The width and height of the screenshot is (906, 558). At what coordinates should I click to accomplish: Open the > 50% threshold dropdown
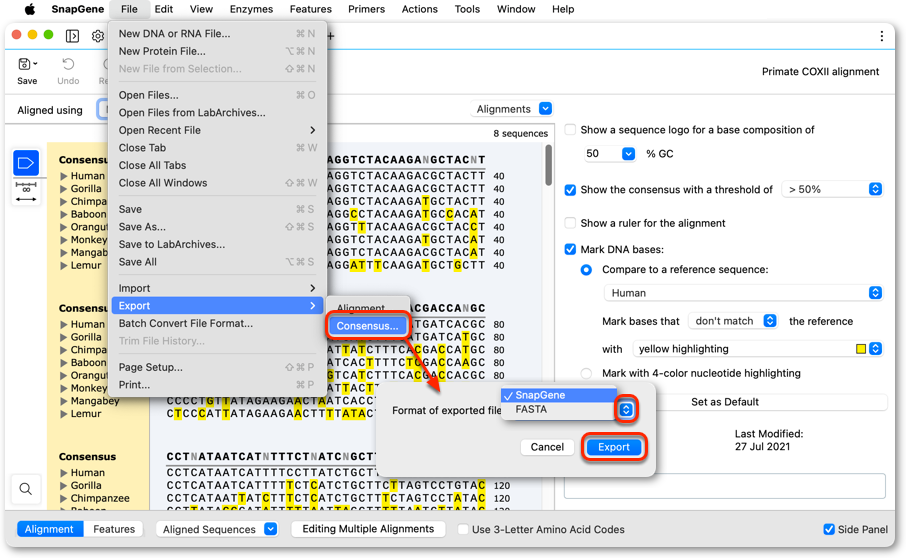tap(832, 189)
